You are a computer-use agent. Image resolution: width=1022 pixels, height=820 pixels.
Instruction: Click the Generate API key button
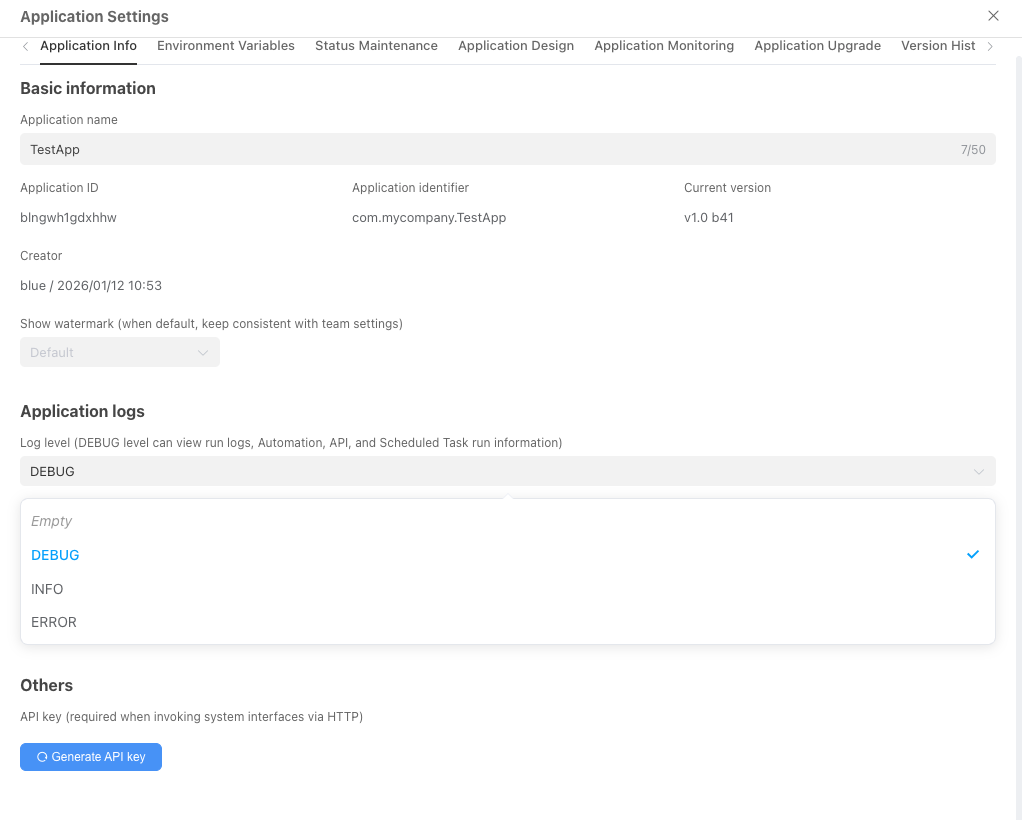click(90, 757)
